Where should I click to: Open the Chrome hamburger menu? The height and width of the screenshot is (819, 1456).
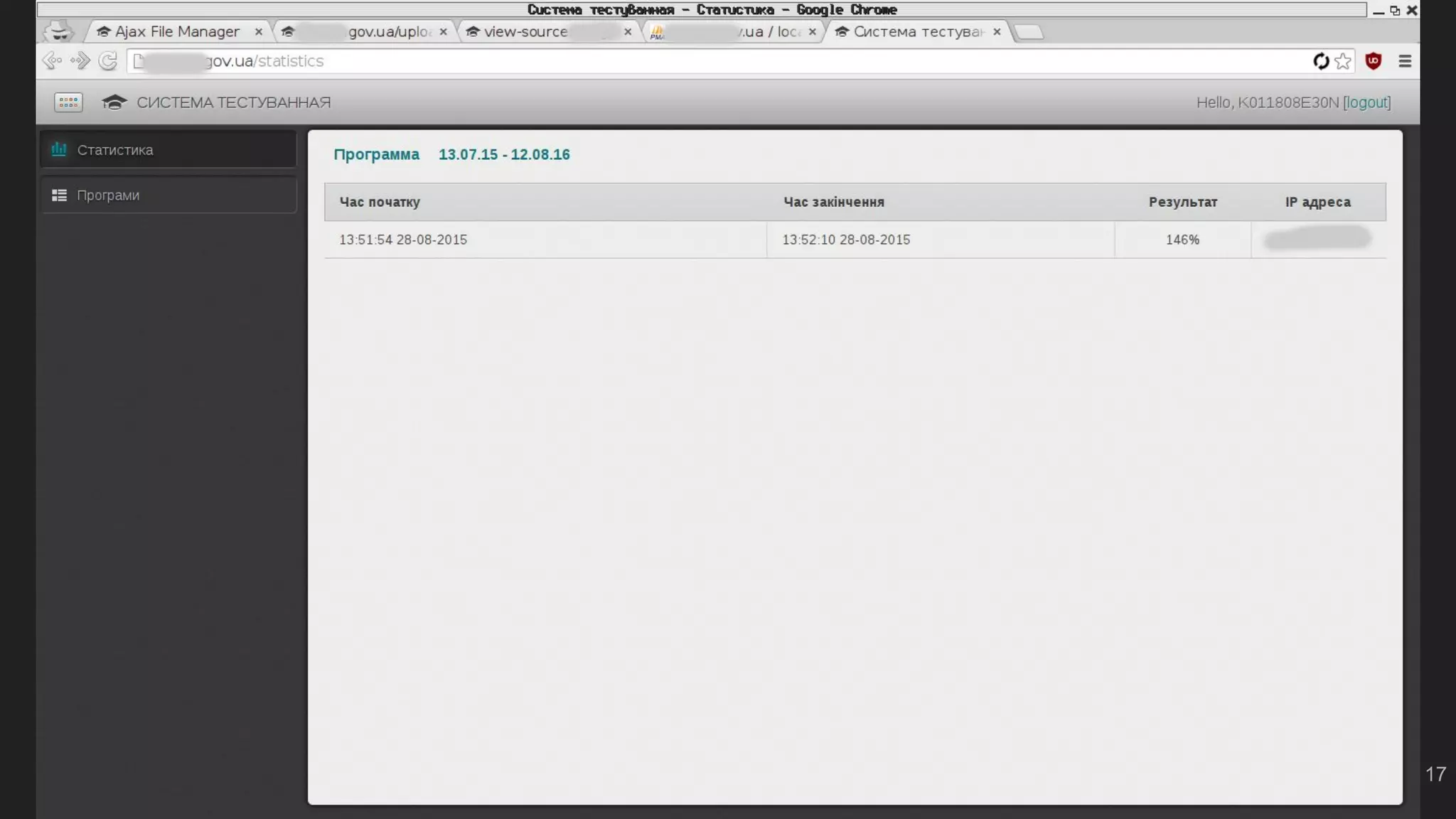pyautogui.click(x=1404, y=61)
